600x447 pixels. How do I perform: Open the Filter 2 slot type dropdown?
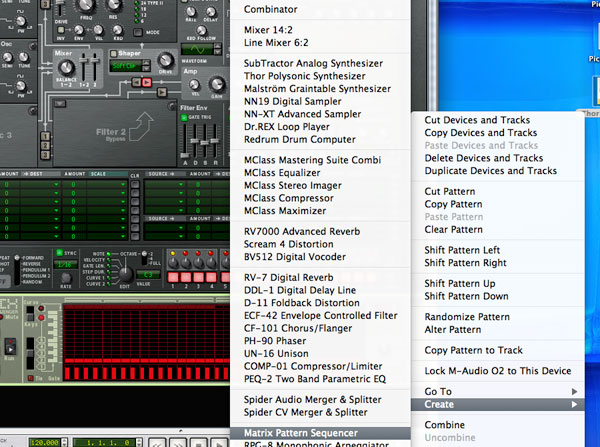coord(60,104)
